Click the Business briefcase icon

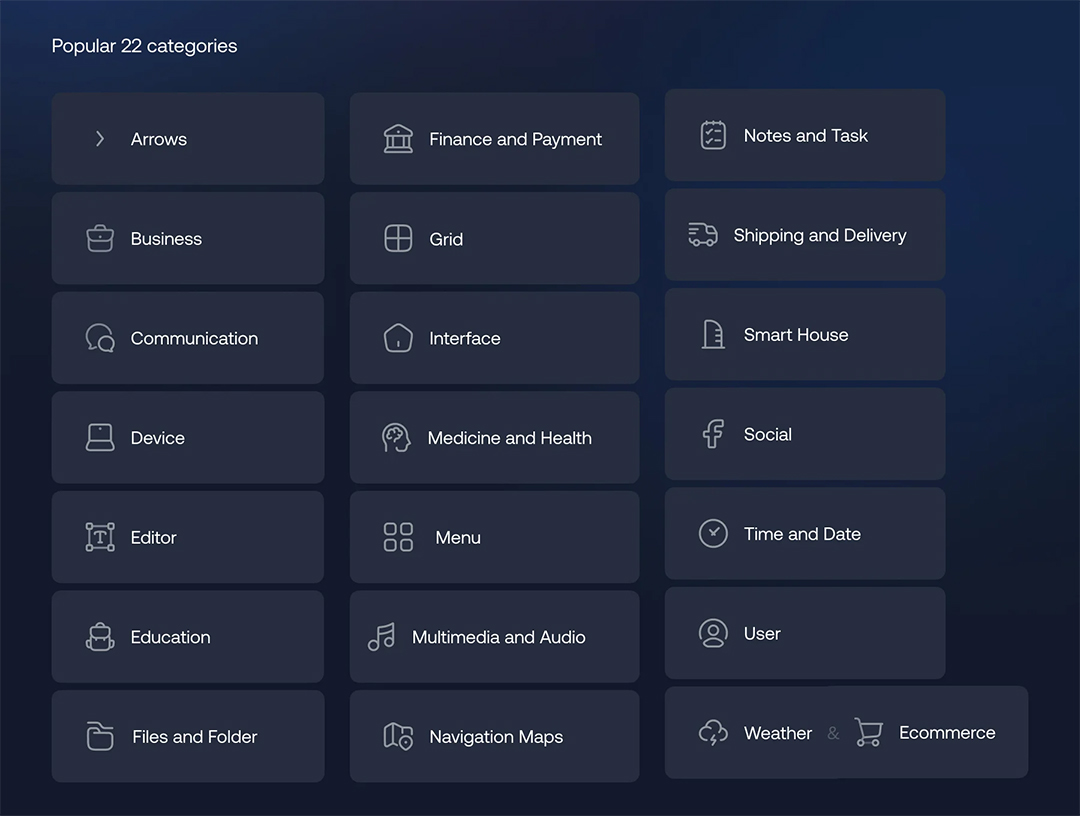click(100, 239)
